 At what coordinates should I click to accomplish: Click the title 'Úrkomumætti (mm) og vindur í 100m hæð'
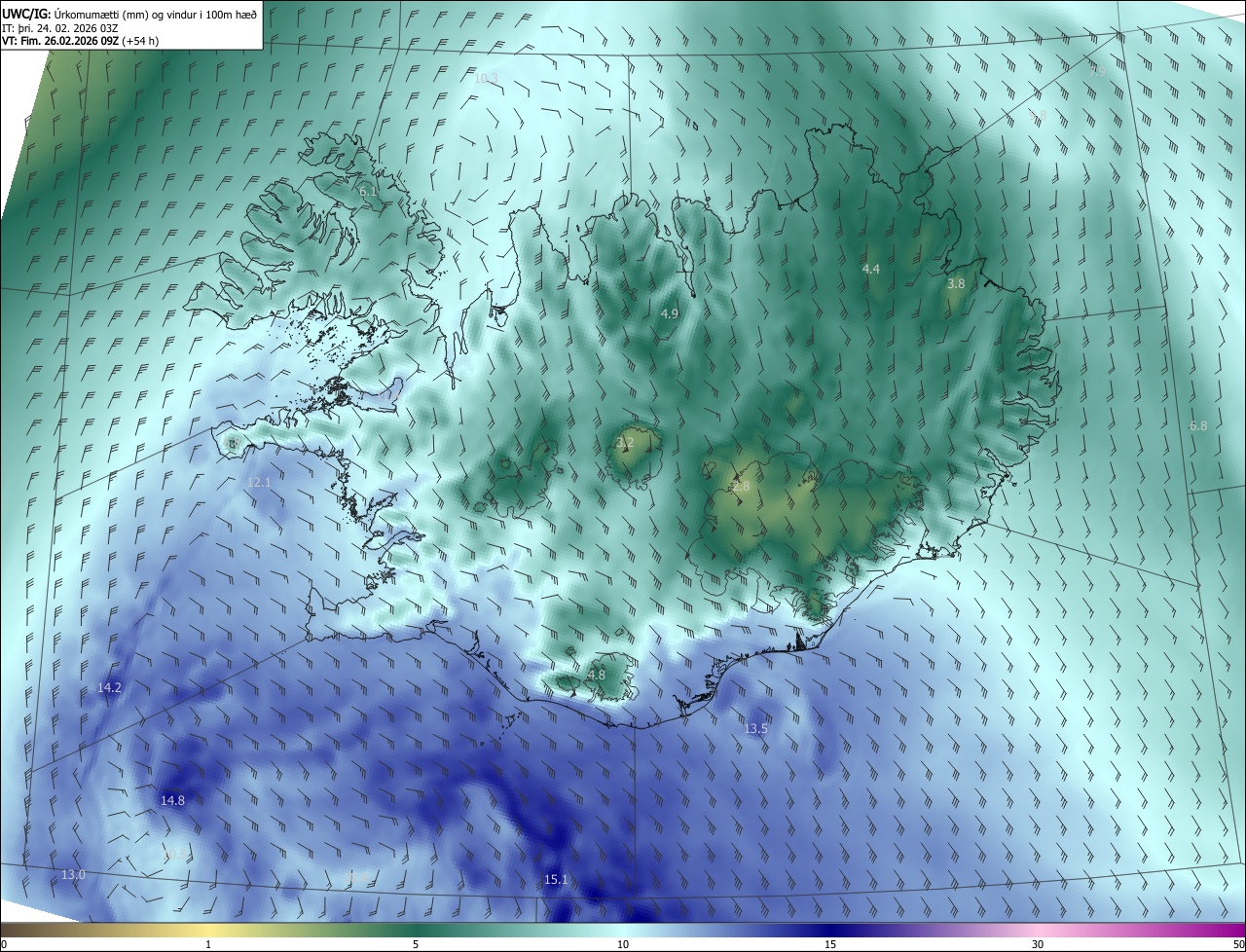click(156, 14)
